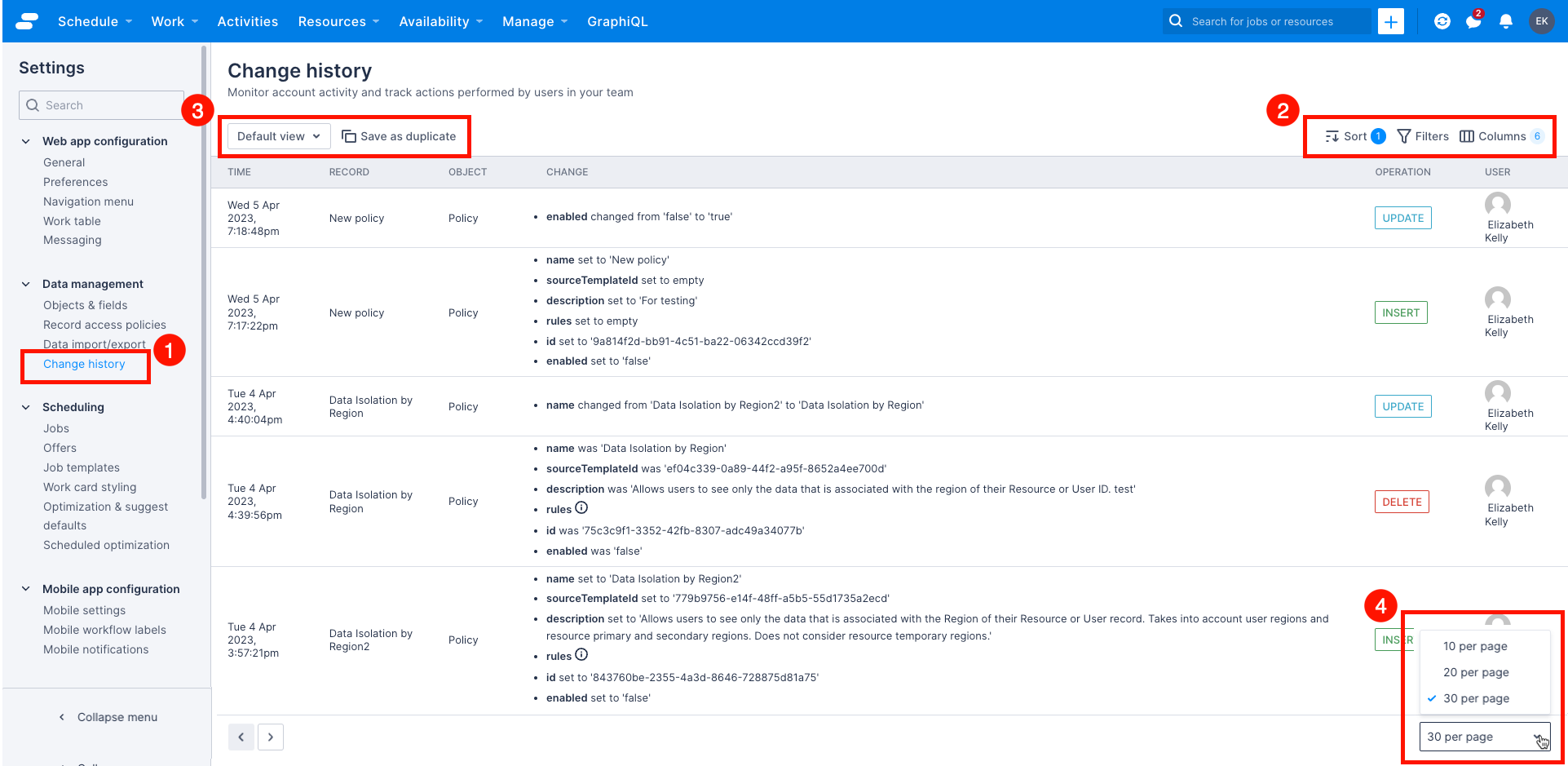This screenshot has width=1568, height=766.
Task: Open the Default view dropdown
Action: click(x=276, y=136)
